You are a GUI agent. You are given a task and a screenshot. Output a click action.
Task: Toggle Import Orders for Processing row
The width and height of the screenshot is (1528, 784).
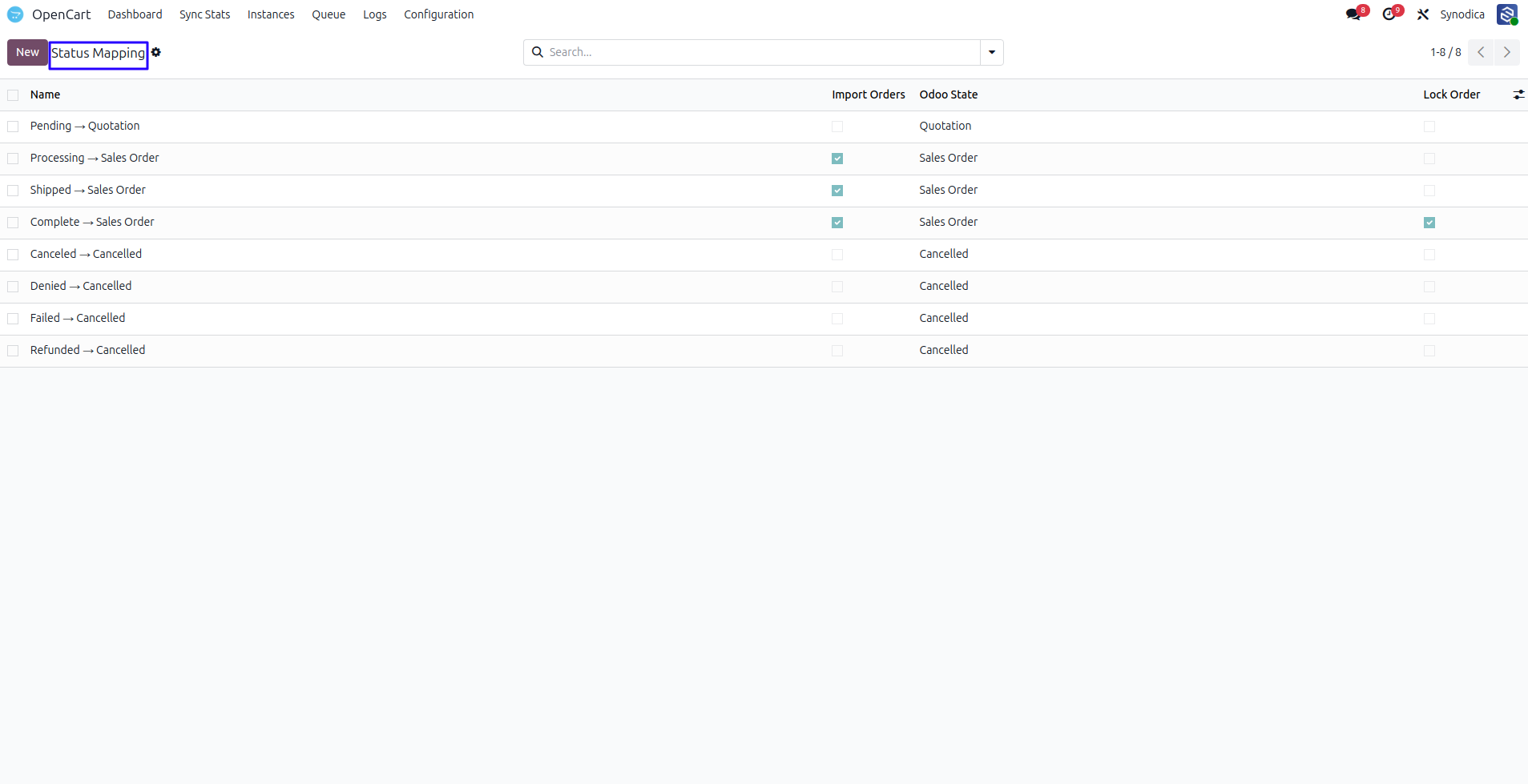pos(837,159)
